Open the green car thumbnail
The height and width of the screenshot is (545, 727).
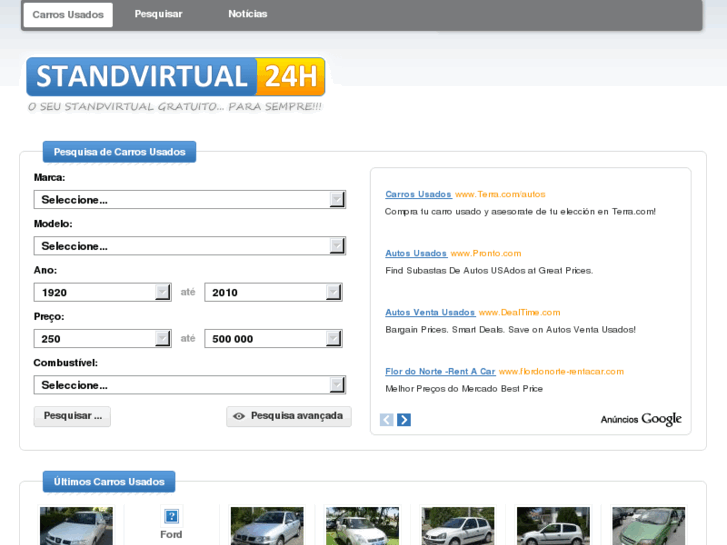coord(649,526)
